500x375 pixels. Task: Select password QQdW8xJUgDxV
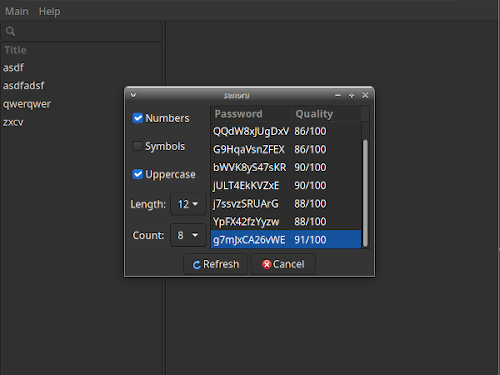coord(286,131)
